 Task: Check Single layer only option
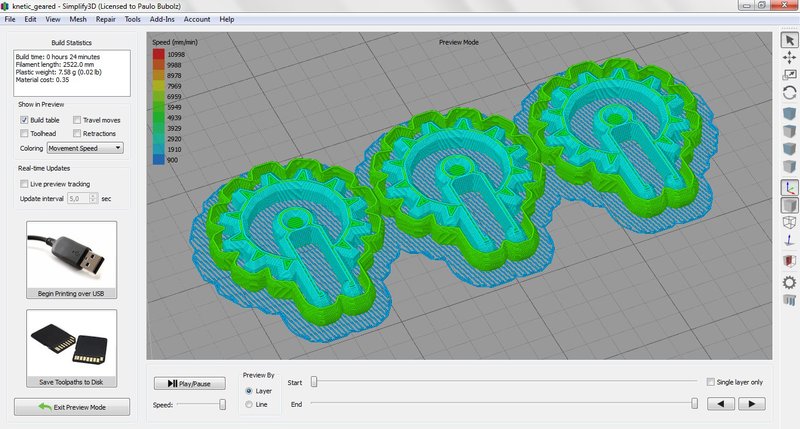click(x=710, y=382)
